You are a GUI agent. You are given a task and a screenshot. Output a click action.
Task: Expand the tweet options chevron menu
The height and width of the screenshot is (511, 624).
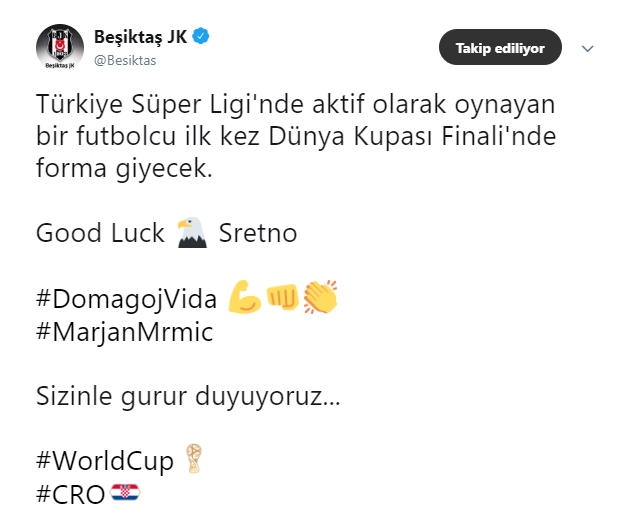click(x=588, y=47)
